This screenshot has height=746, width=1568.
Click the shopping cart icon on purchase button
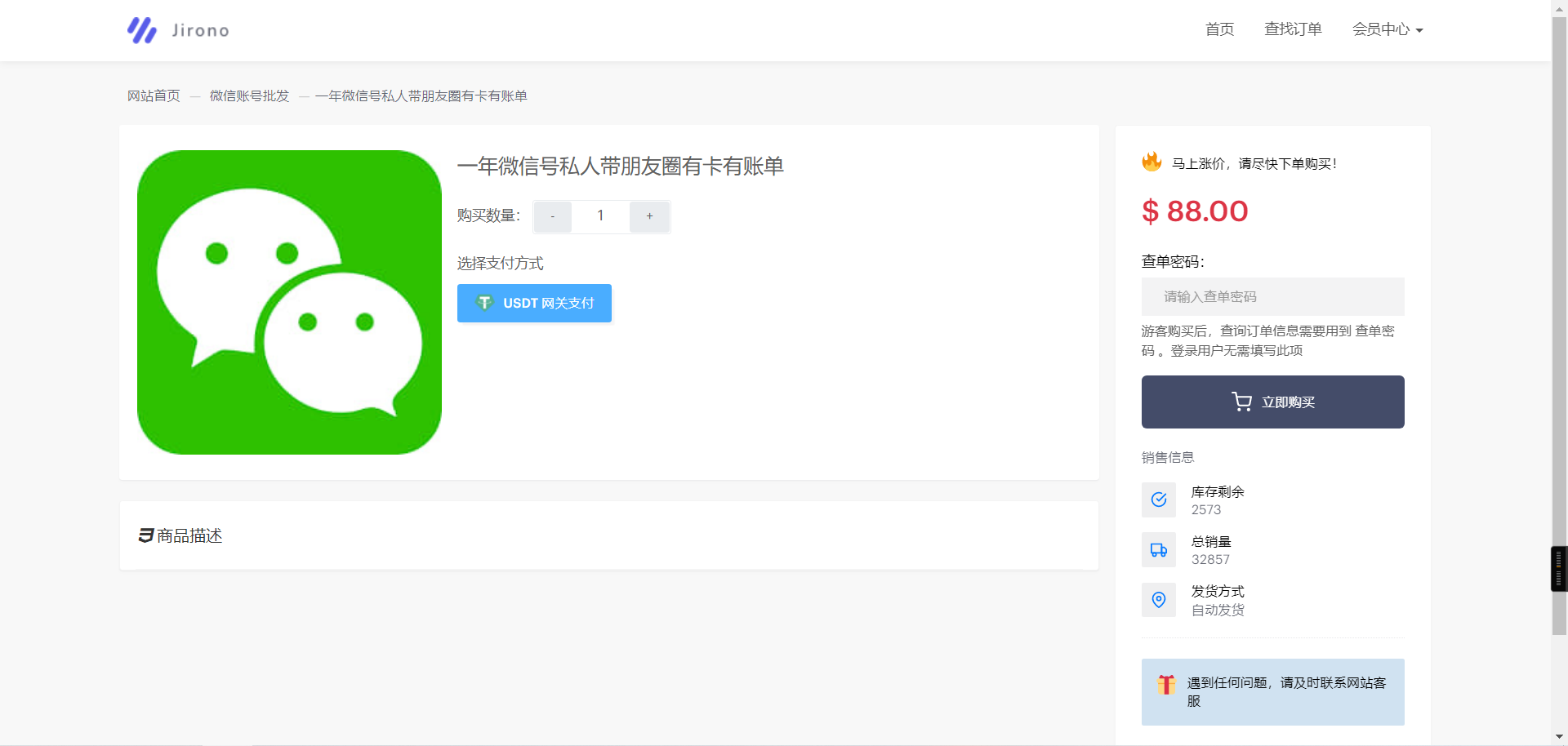point(1242,401)
